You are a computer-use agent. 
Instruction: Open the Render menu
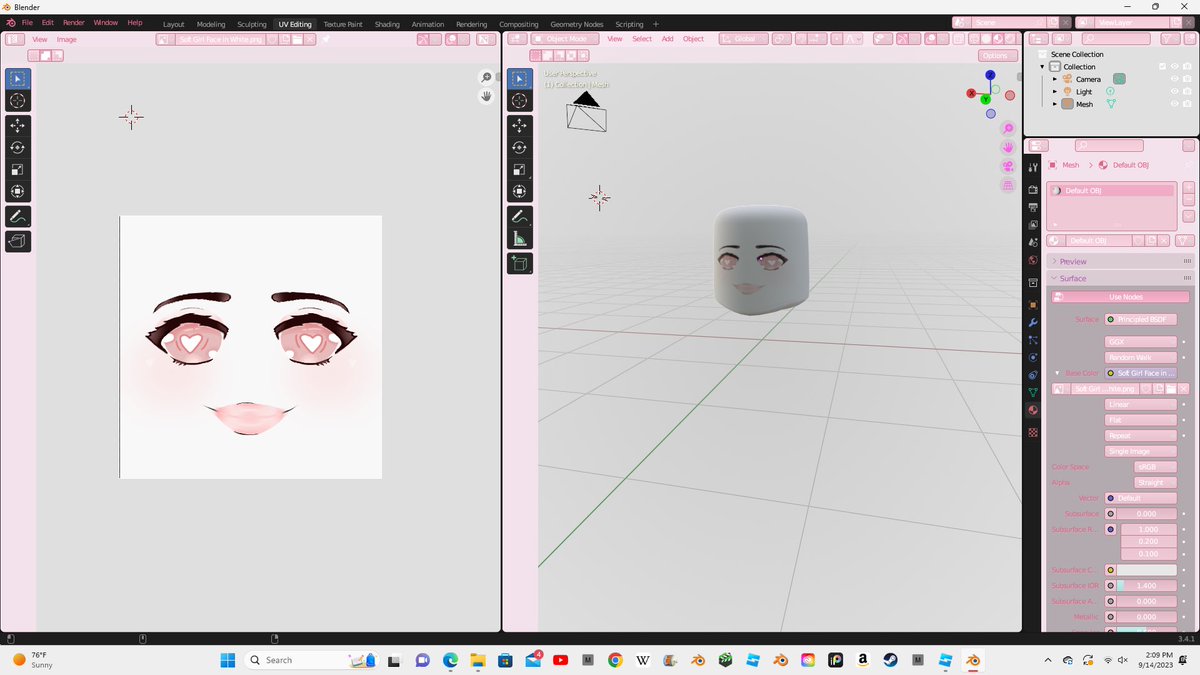point(74,22)
